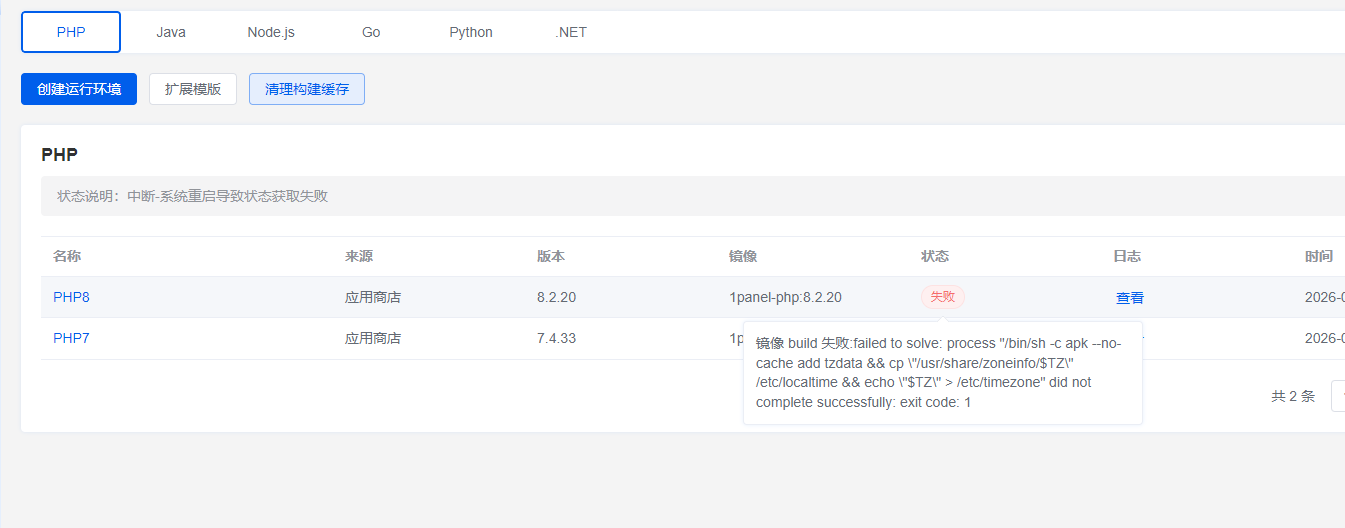Click the 日志 column header
1345x528 pixels.
point(1127,256)
